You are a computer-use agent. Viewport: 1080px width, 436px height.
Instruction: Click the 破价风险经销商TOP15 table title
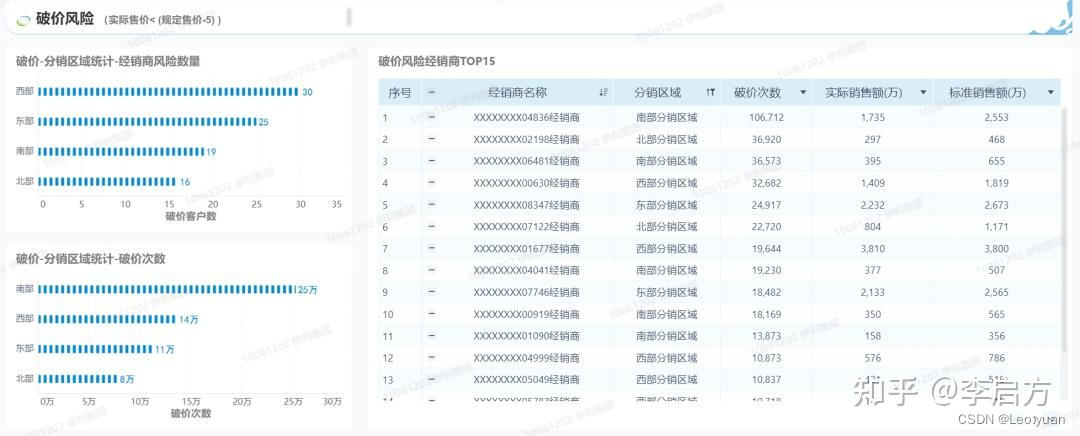point(437,61)
